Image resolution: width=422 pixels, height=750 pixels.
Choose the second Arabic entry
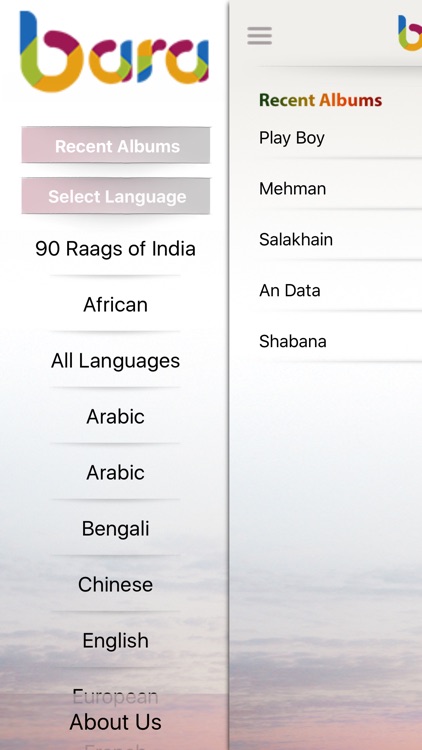tap(115, 473)
